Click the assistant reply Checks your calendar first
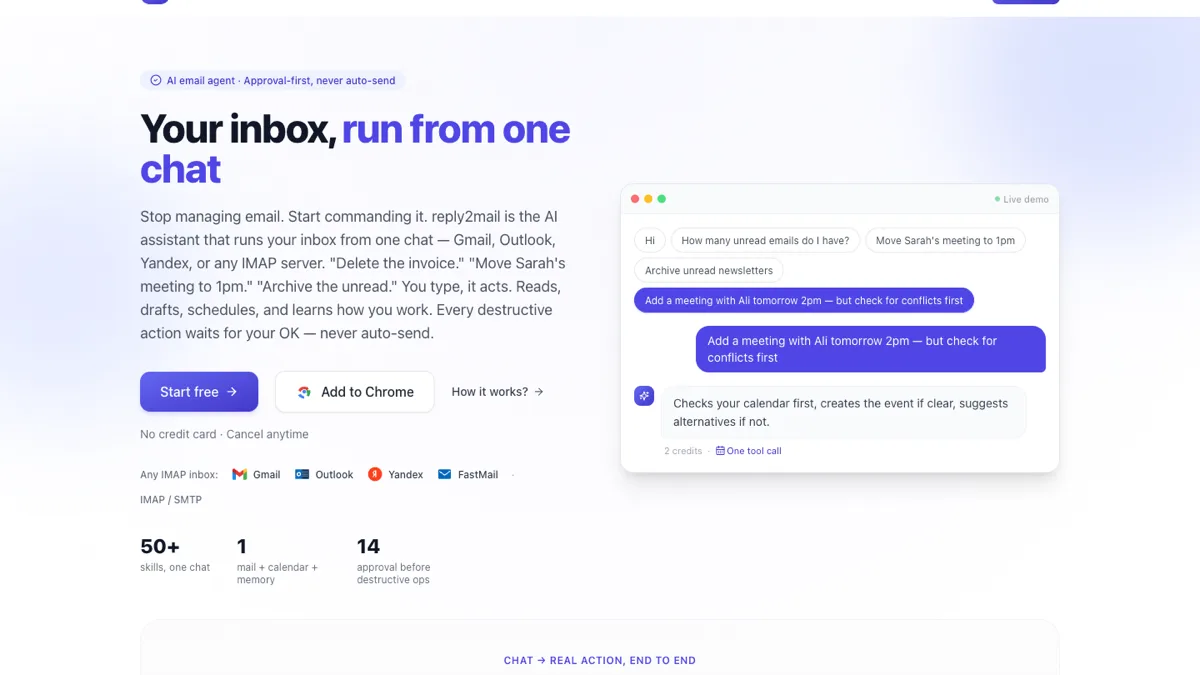The width and height of the screenshot is (1200, 675). (844, 412)
